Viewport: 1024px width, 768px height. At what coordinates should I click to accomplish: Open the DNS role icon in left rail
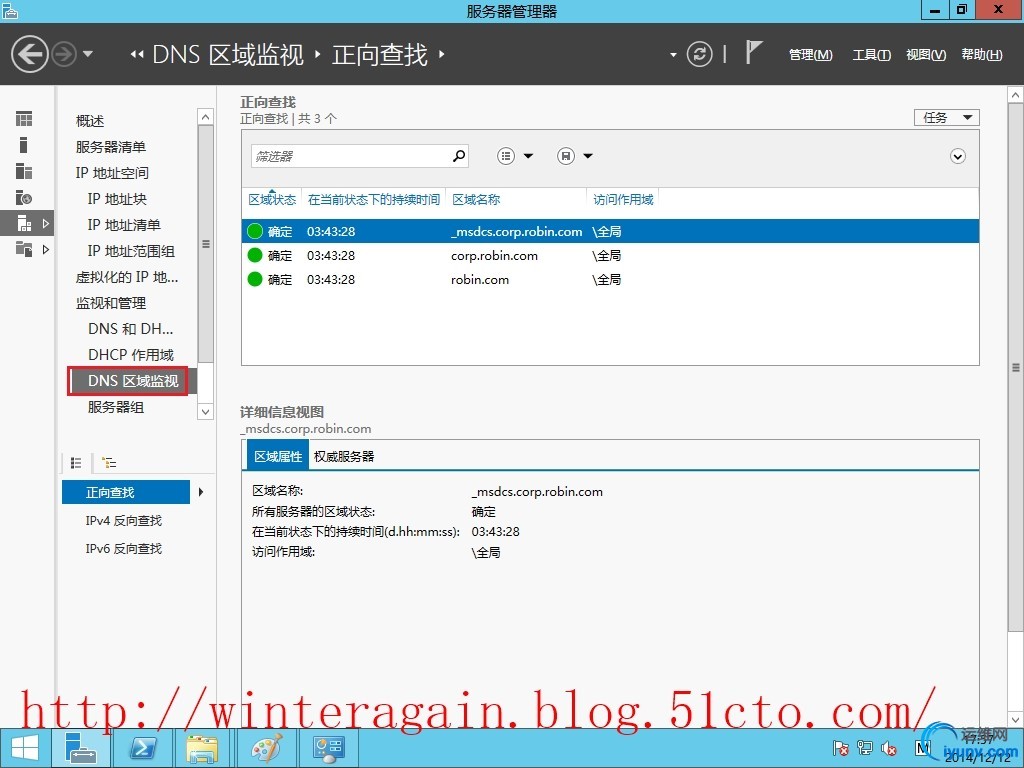(x=24, y=197)
